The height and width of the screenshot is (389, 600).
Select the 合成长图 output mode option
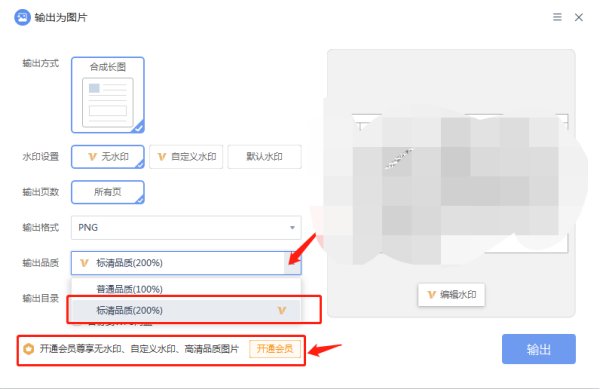108,95
